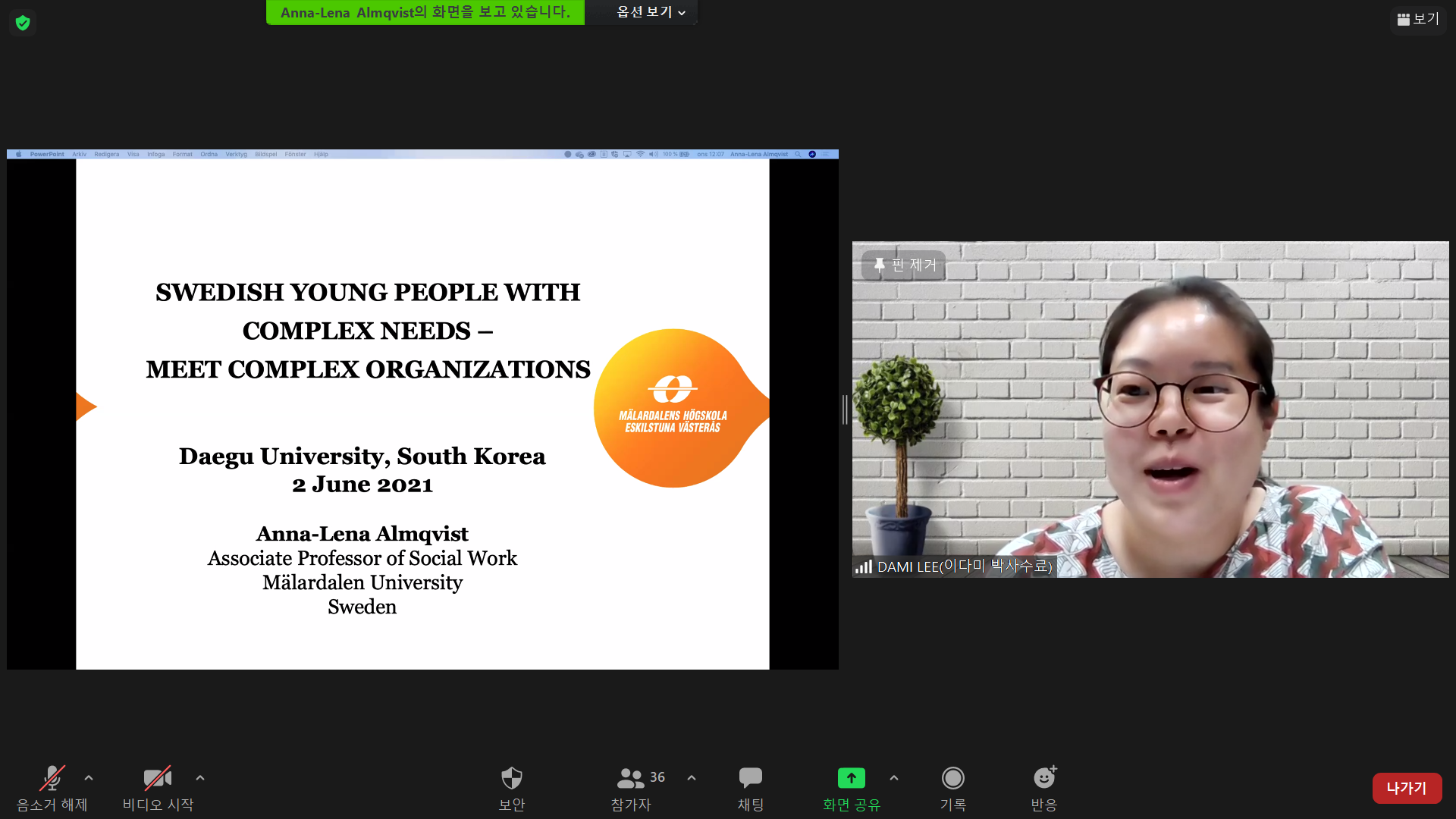Expand video options arrow beside camera

coord(200,778)
